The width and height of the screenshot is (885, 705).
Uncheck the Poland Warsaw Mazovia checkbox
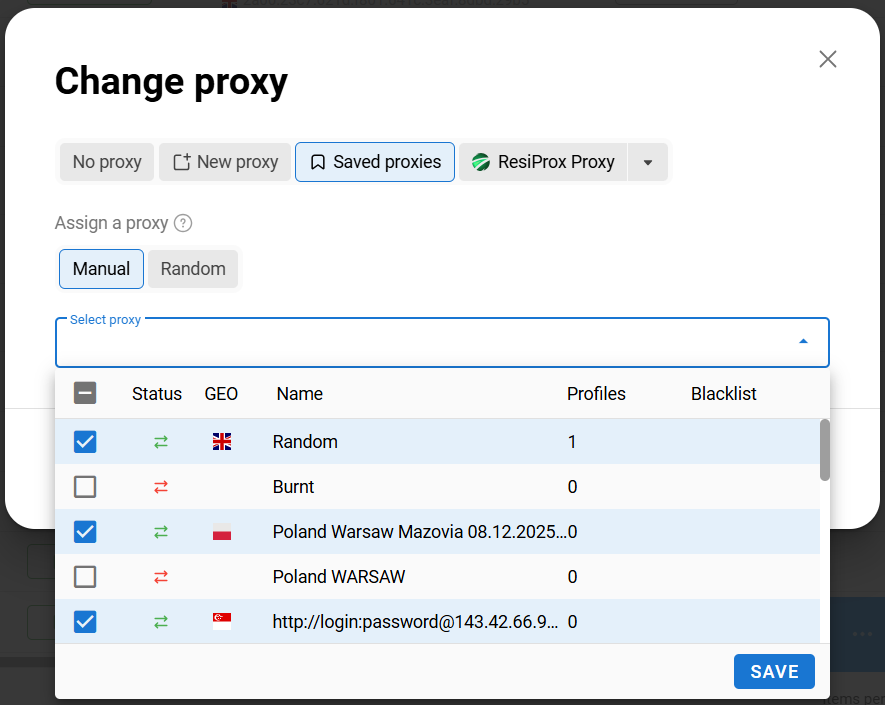(x=85, y=532)
